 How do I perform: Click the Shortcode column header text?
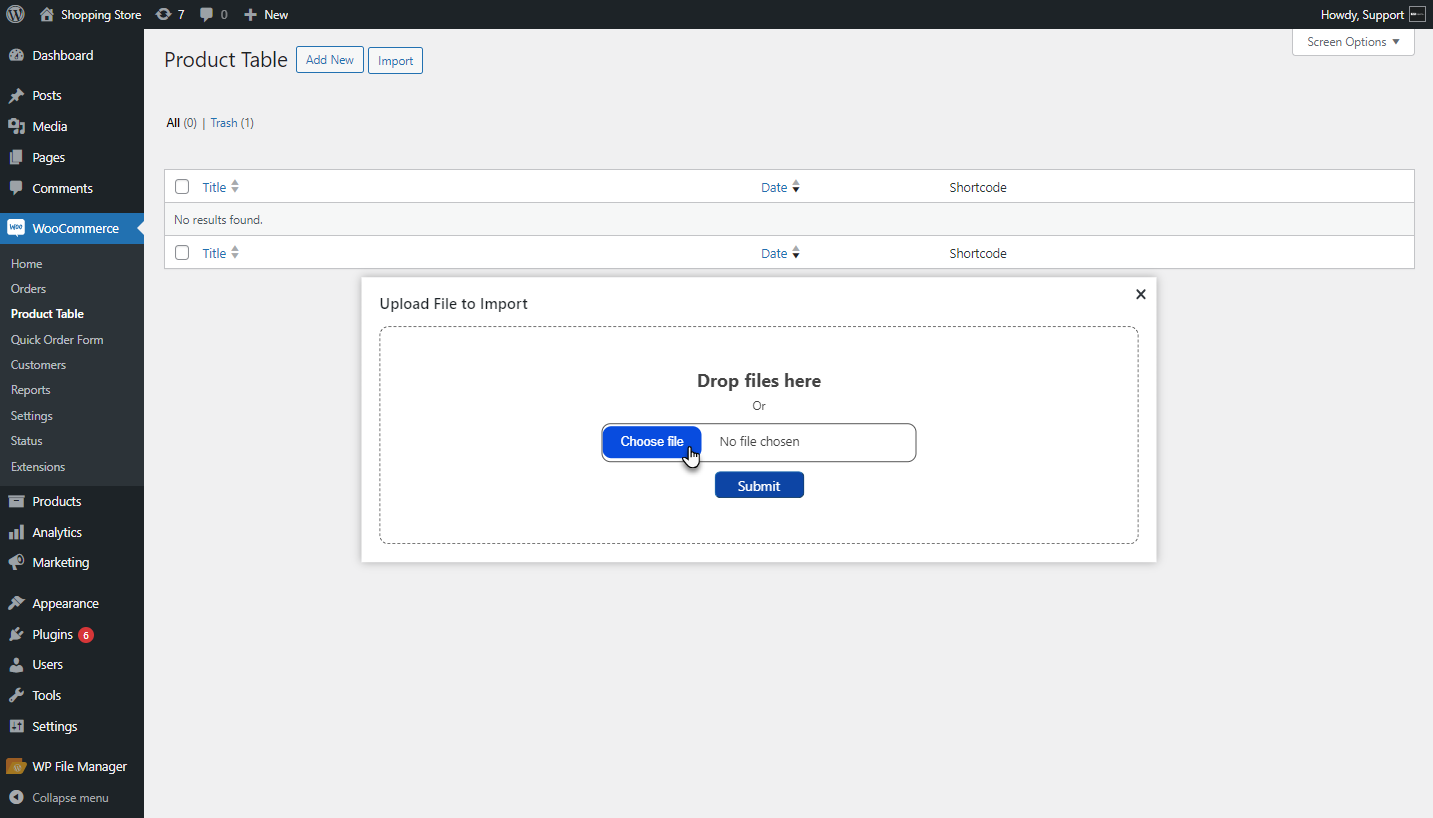[978, 187]
